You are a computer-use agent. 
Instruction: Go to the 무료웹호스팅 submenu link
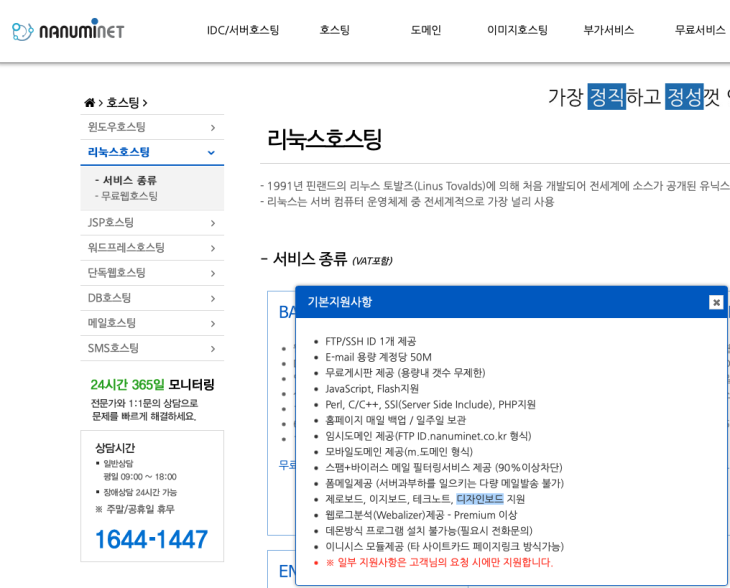click(129, 196)
